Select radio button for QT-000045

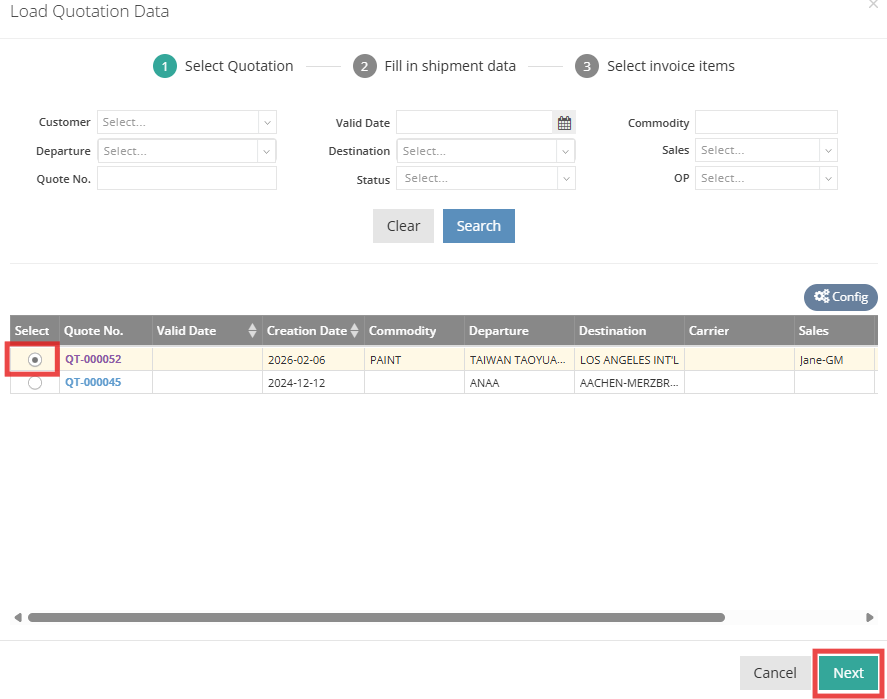click(35, 382)
